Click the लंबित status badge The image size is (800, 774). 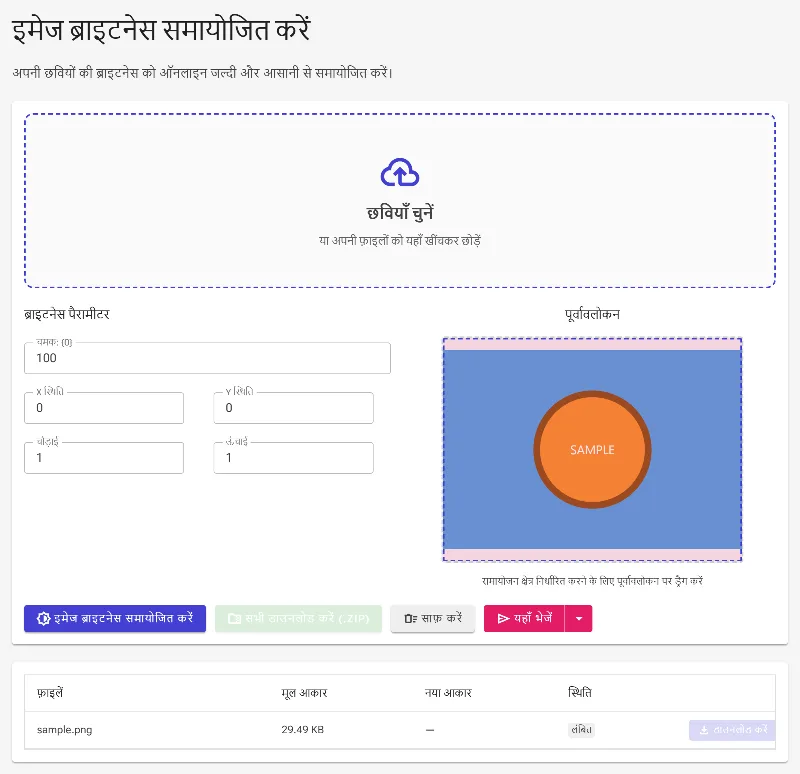pyautogui.click(x=581, y=730)
